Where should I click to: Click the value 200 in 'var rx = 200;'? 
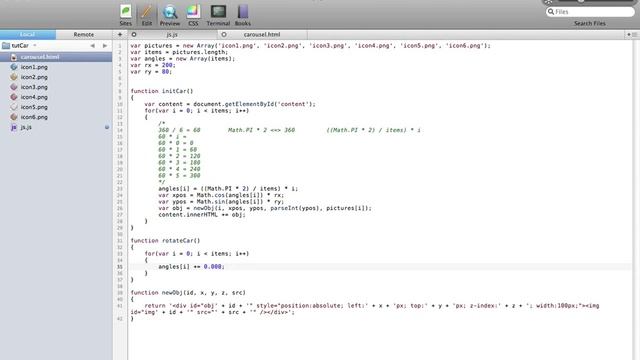point(167,65)
